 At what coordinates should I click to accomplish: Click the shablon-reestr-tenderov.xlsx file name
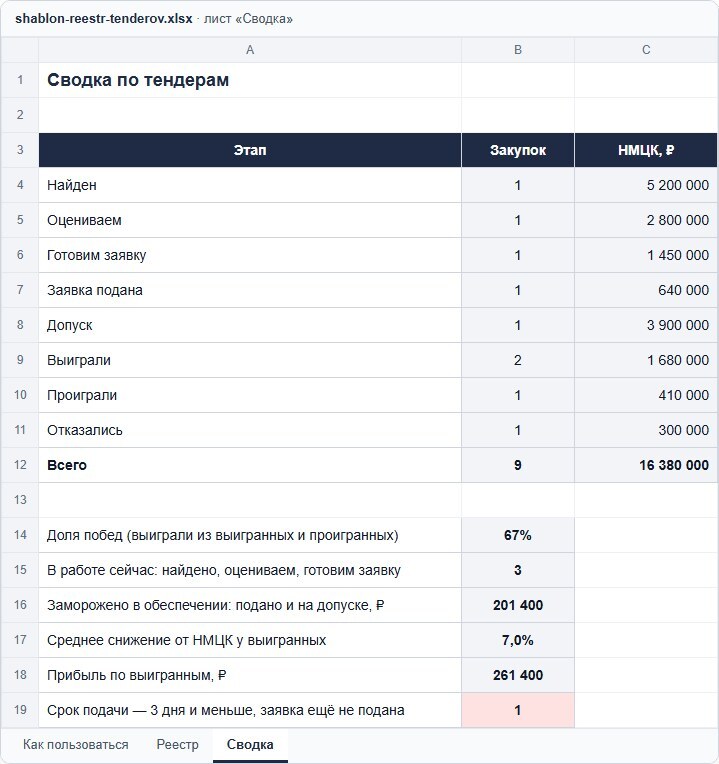click(104, 19)
